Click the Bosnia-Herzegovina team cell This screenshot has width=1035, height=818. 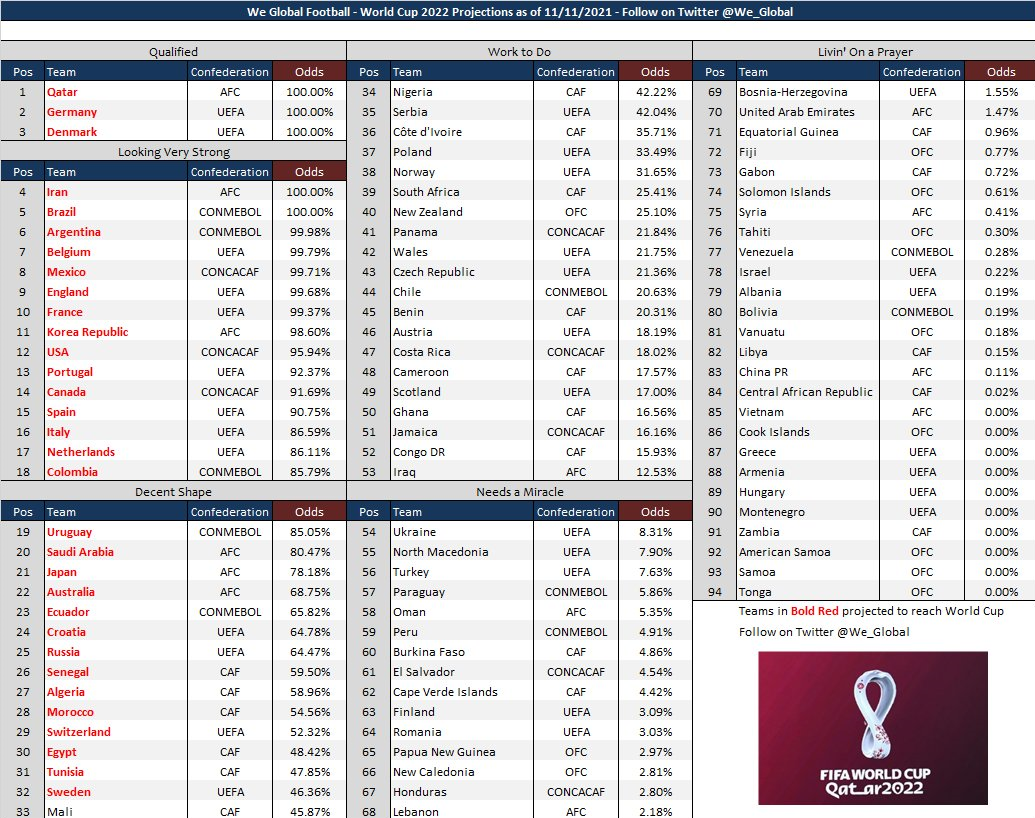pos(806,92)
